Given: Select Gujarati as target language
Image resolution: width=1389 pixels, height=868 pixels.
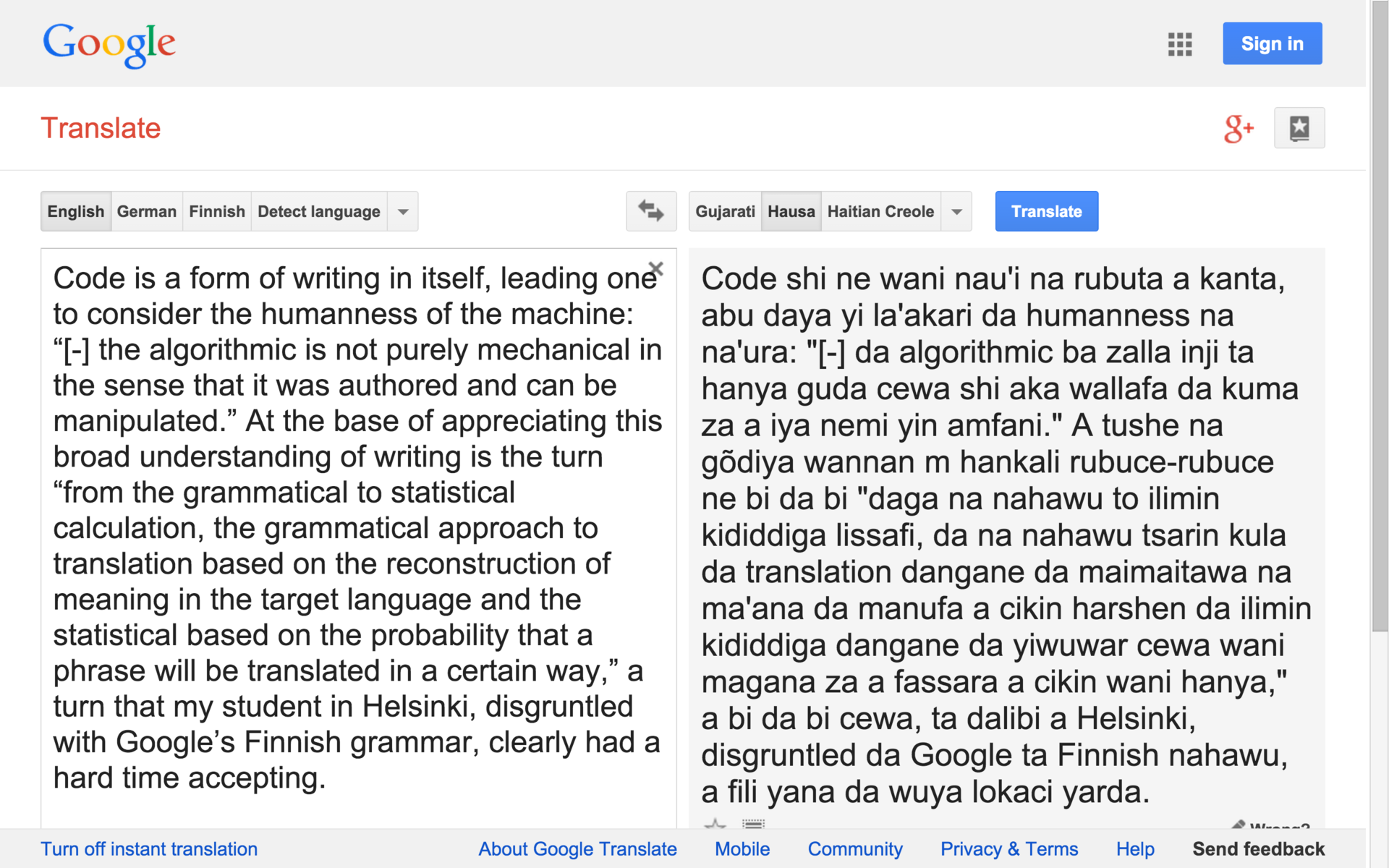Looking at the screenshot, I should [x=725, y=211].
